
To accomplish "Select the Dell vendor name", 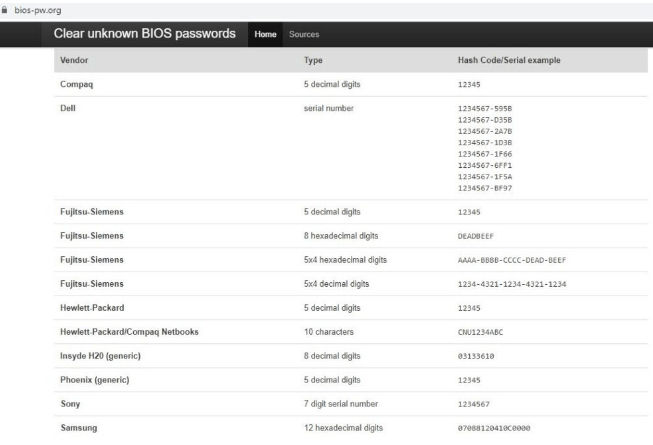I will click(69, 107).
